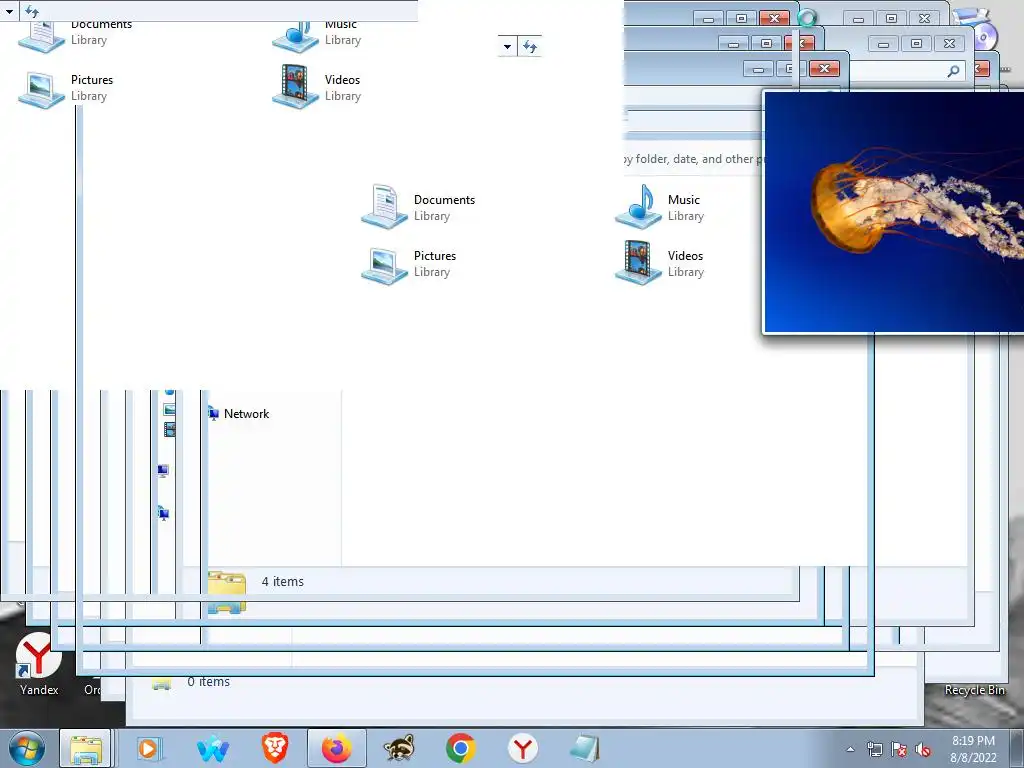Viewport: 1024px width, 768px height.
Task: Open the Documents library in the center window
Action: [418, 207]
